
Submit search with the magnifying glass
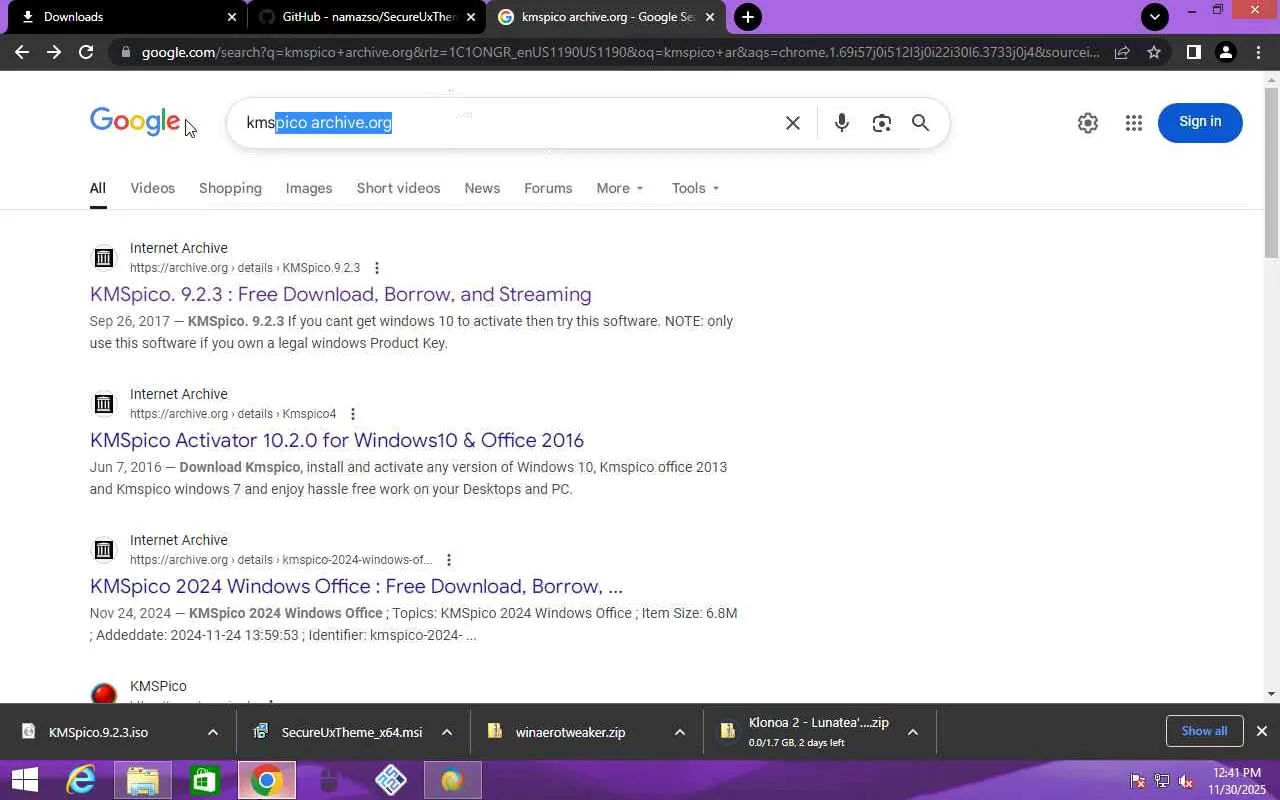pyautogui.click(x=920, y=123)
